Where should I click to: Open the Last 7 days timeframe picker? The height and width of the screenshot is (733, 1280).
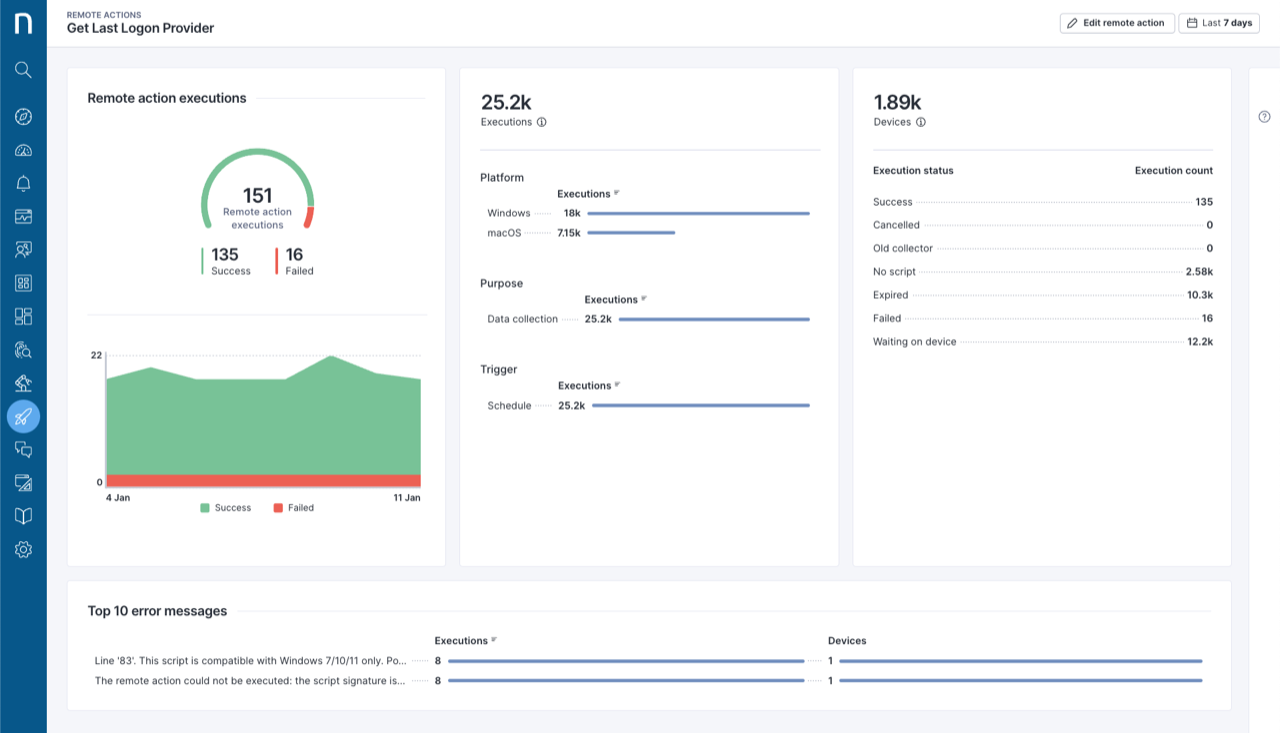[x=1218, y=23]
